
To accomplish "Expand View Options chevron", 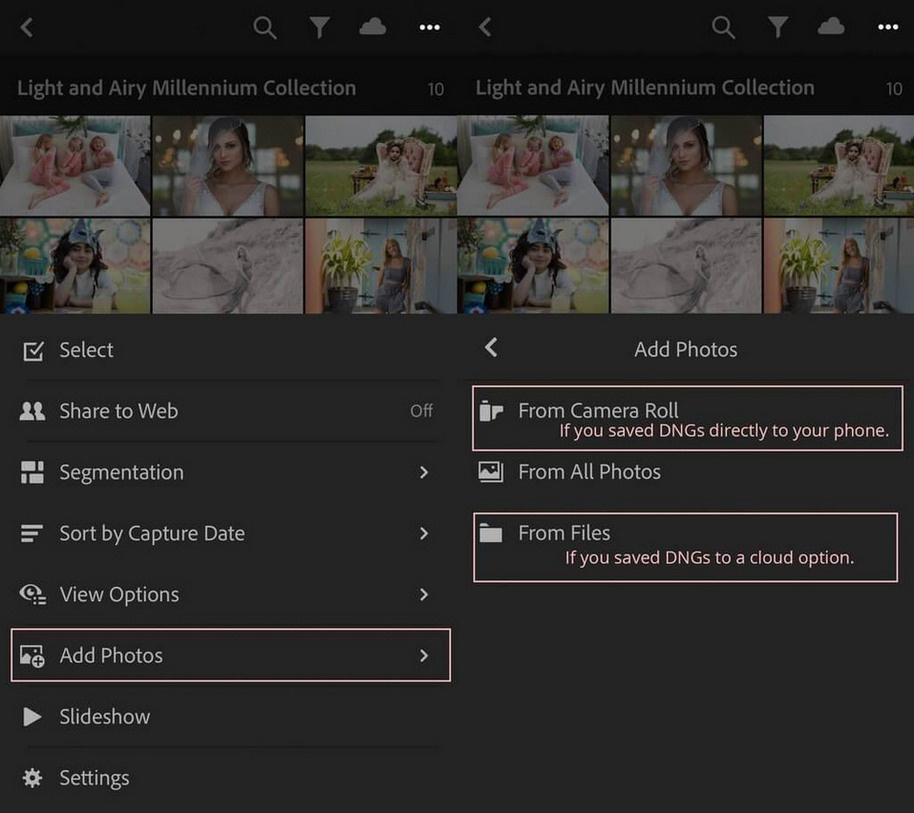I will point(424,594).
